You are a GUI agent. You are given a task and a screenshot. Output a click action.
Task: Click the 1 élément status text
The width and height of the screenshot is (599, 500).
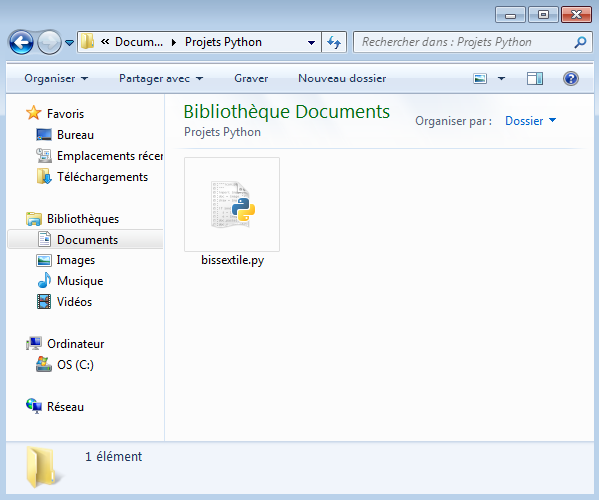(113, 456)
